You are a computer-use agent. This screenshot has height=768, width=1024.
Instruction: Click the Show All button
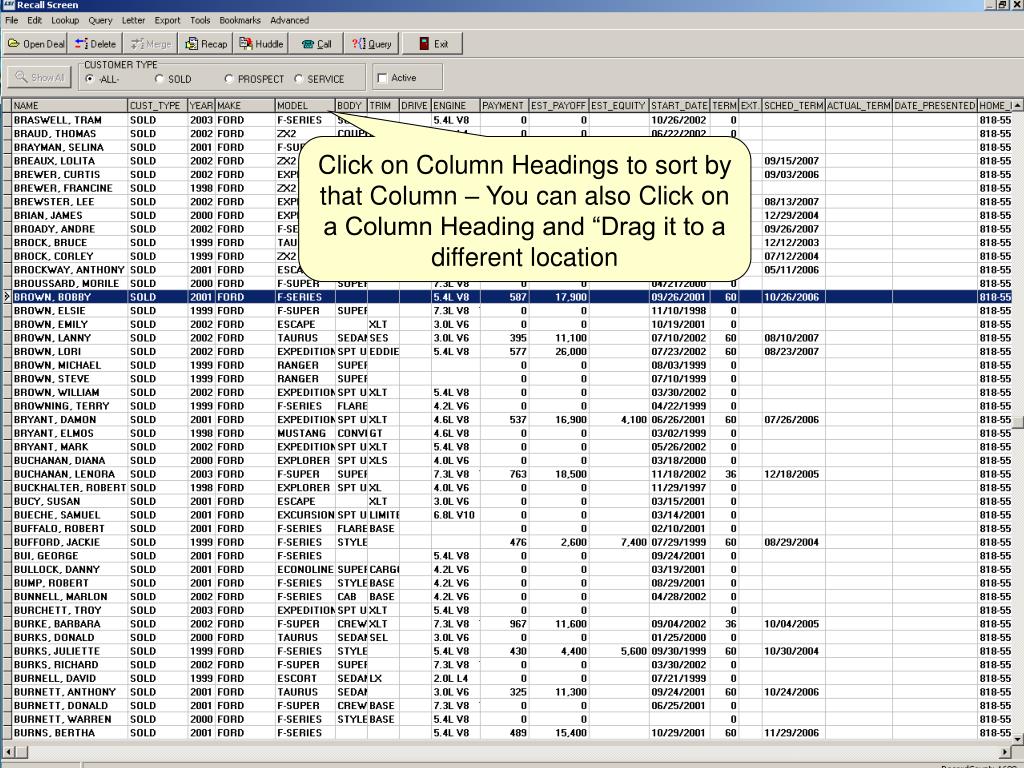coord(40,77)
